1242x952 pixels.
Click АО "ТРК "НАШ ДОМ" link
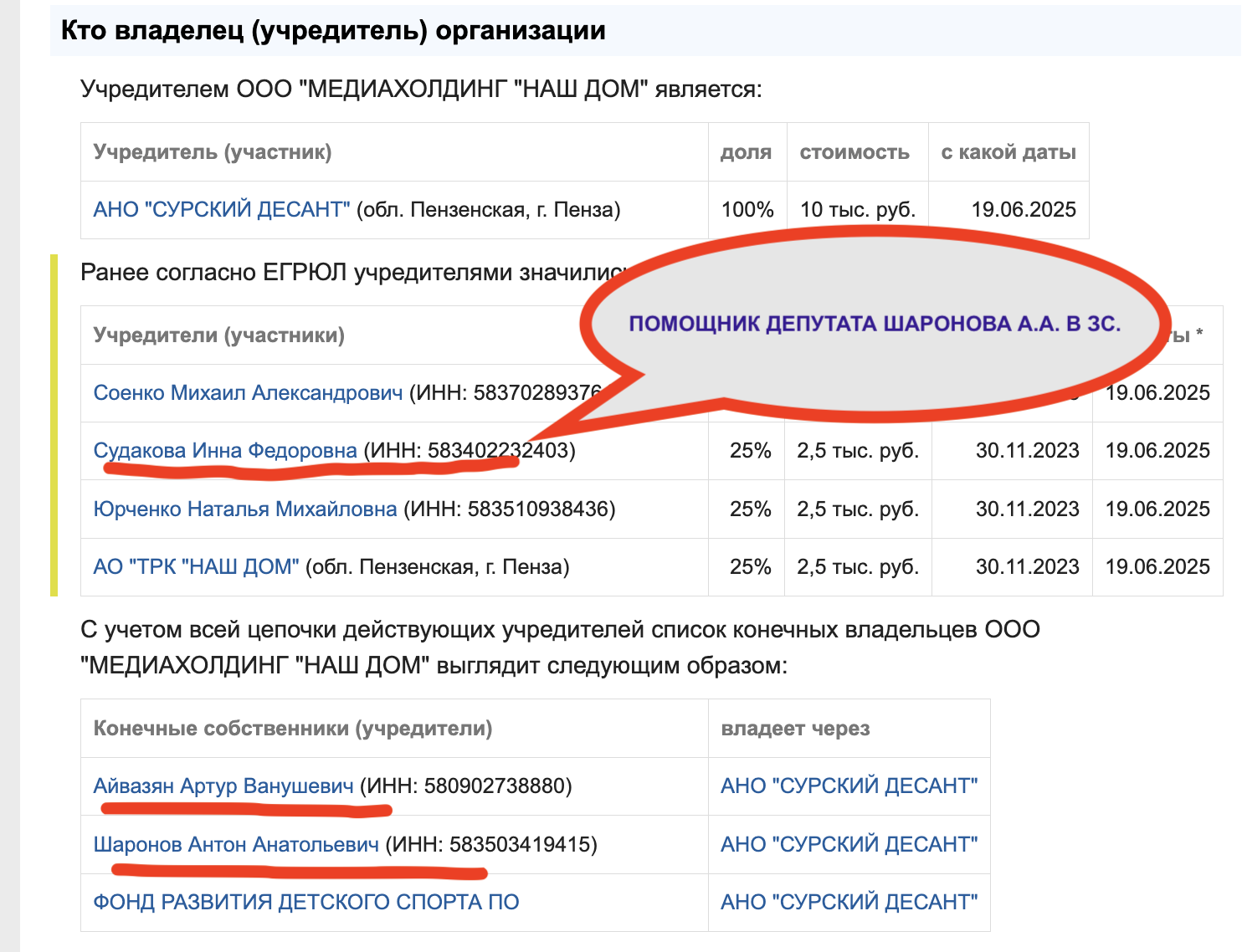[x=196, y=566]
